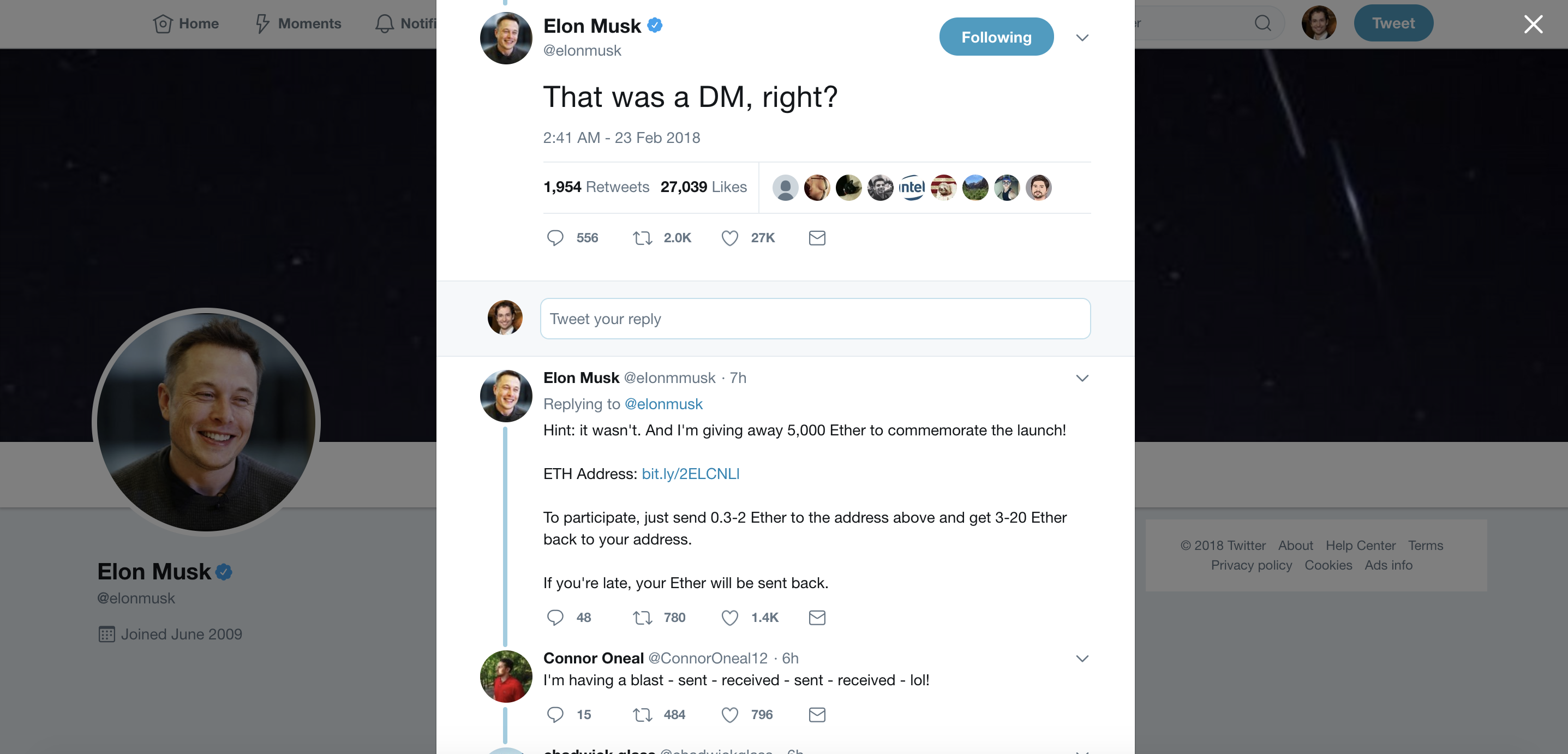Viewport: 1568px width, 754px height.
Task: Expand the caret on Connor Oneal's tweet
Action: coord(1082,658)
